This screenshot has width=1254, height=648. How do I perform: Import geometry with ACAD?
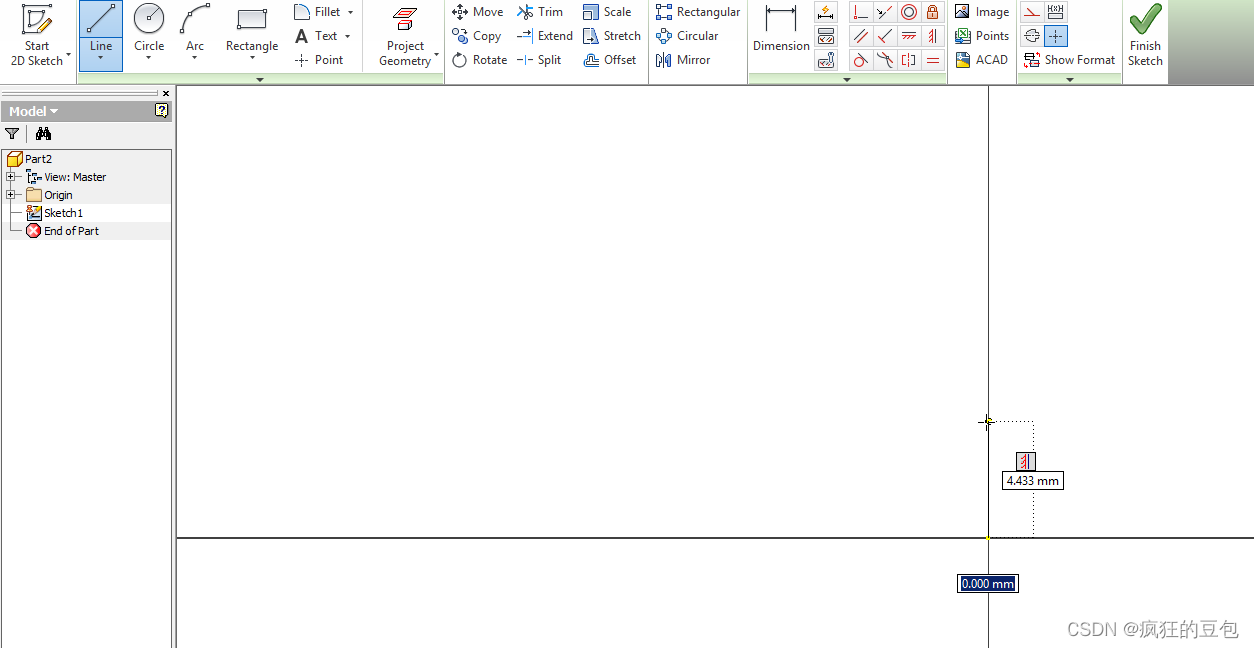[982, 59]
